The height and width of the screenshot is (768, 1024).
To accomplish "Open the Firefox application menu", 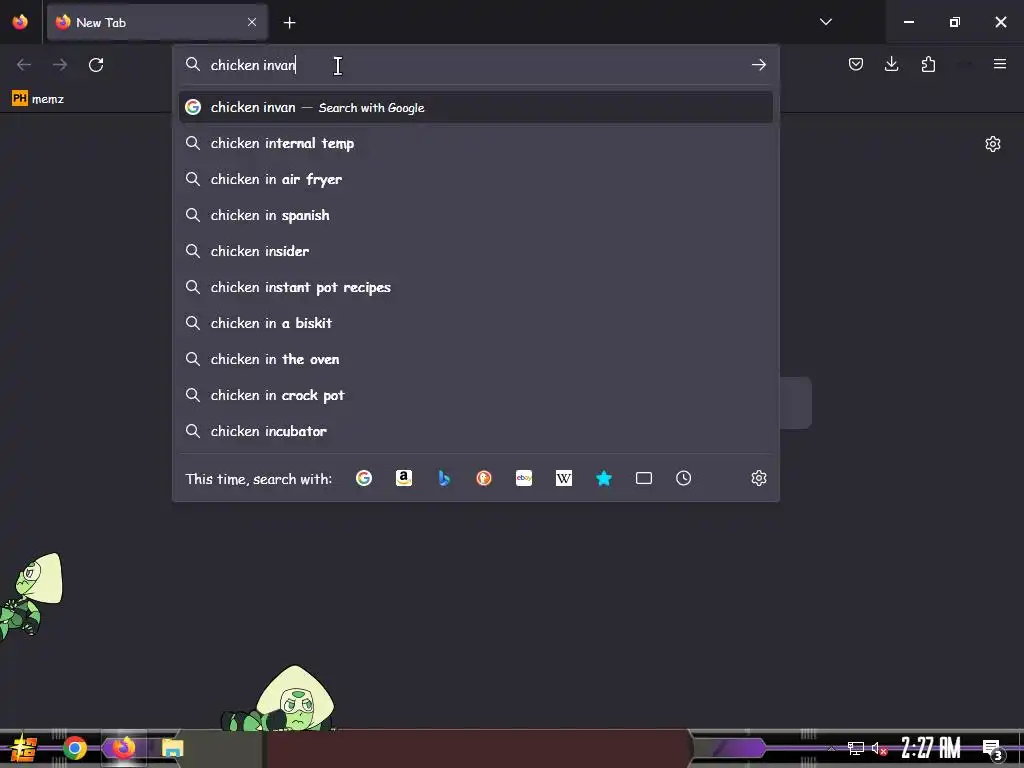I will 1000,64.
